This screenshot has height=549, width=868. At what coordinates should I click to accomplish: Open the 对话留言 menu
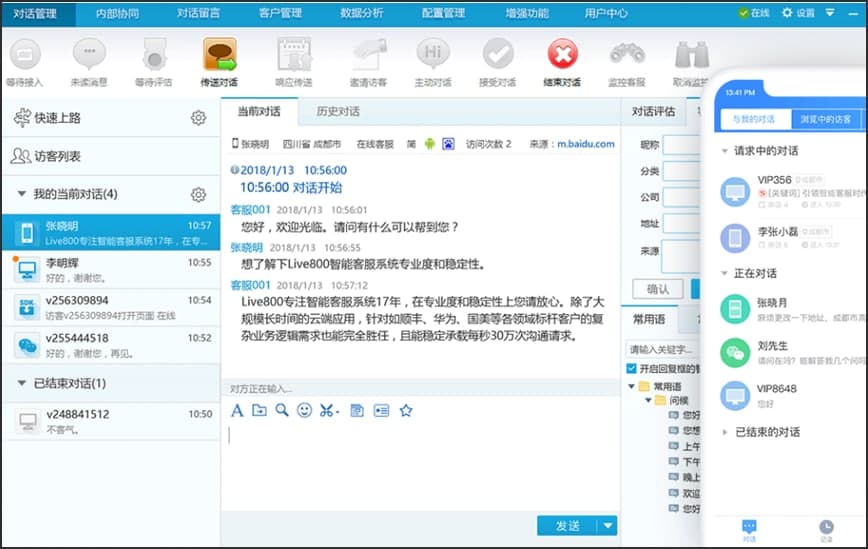click(199, 13)
